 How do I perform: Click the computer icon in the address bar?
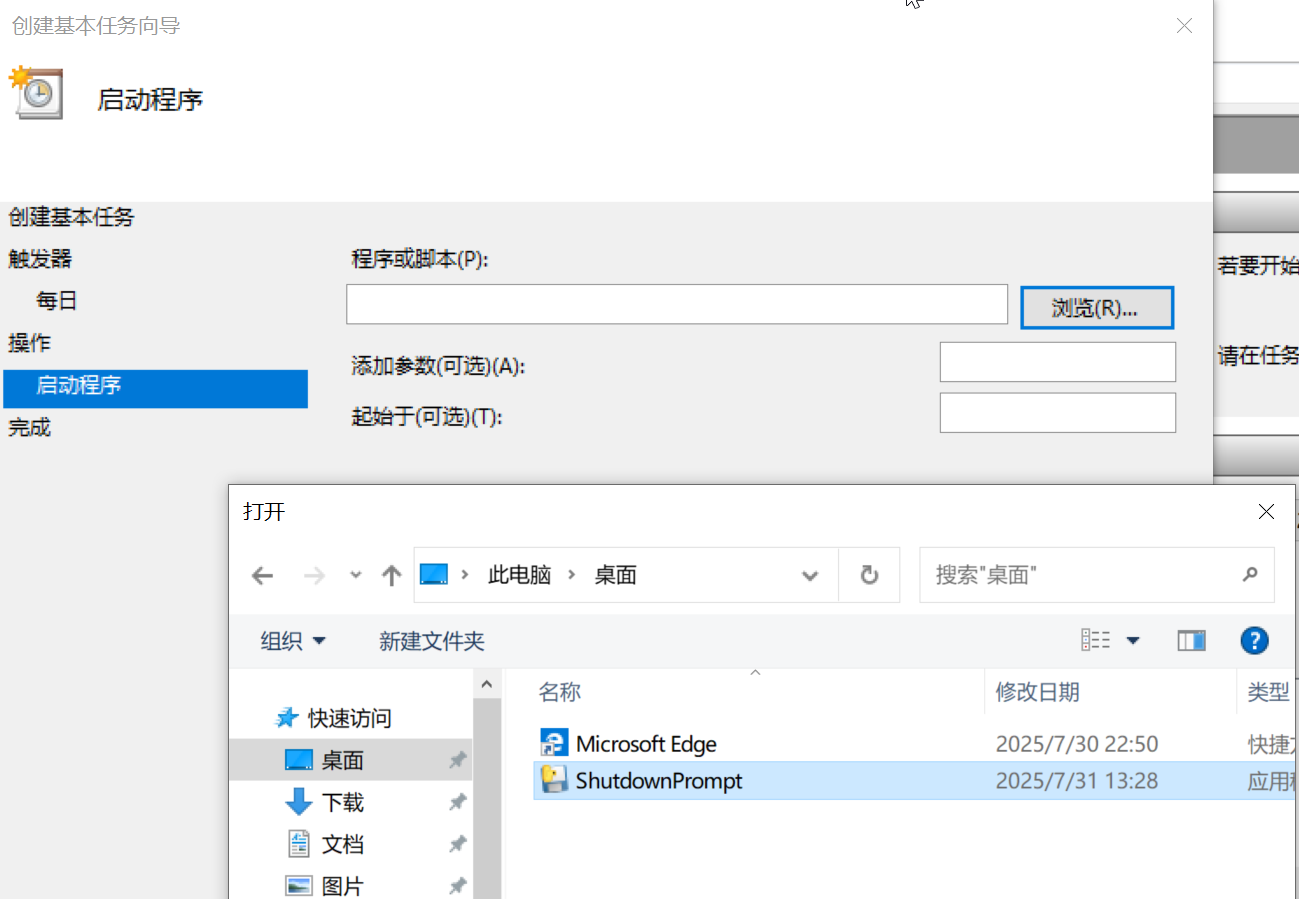434,575
